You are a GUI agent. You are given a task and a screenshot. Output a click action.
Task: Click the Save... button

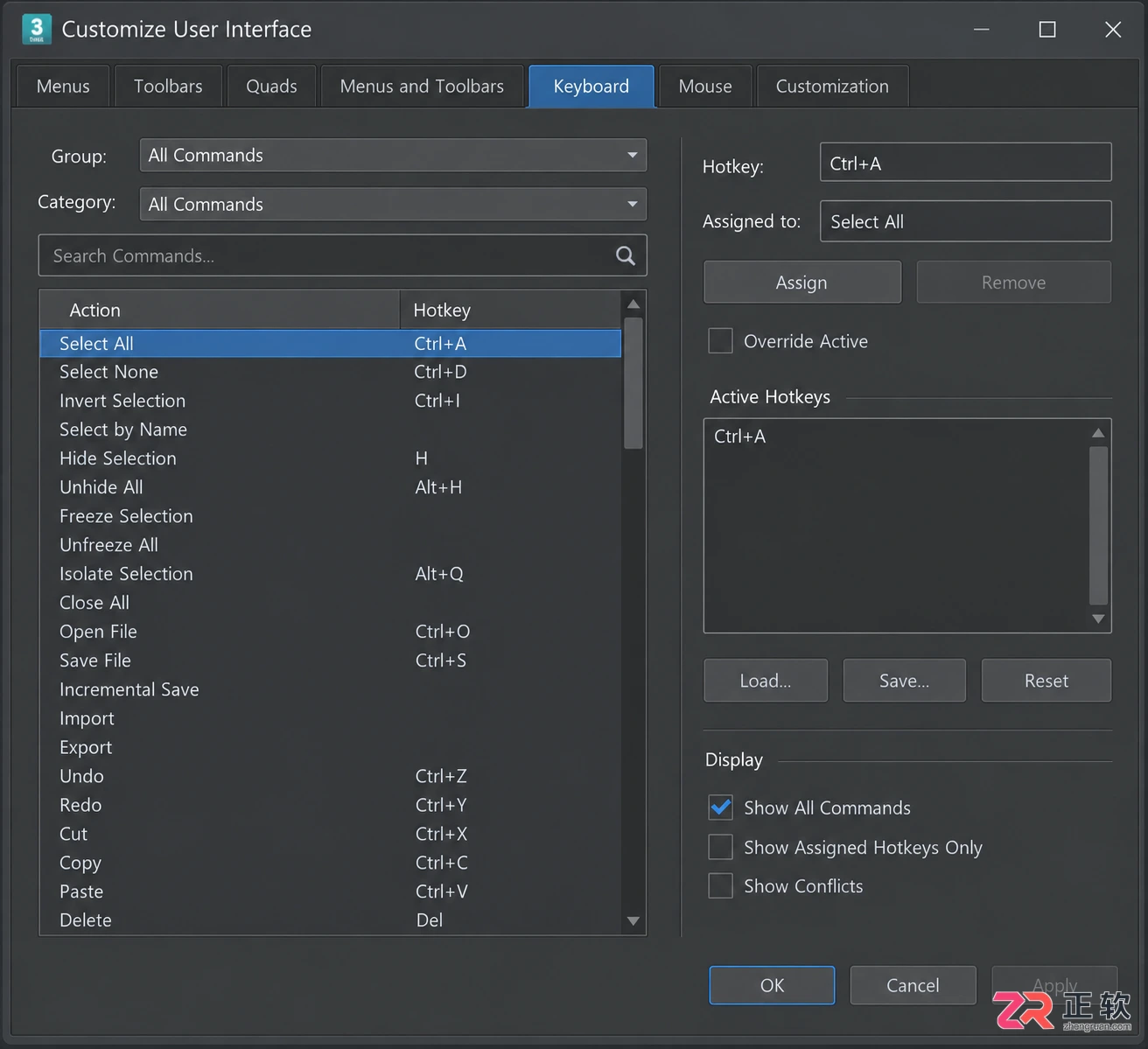904,681
